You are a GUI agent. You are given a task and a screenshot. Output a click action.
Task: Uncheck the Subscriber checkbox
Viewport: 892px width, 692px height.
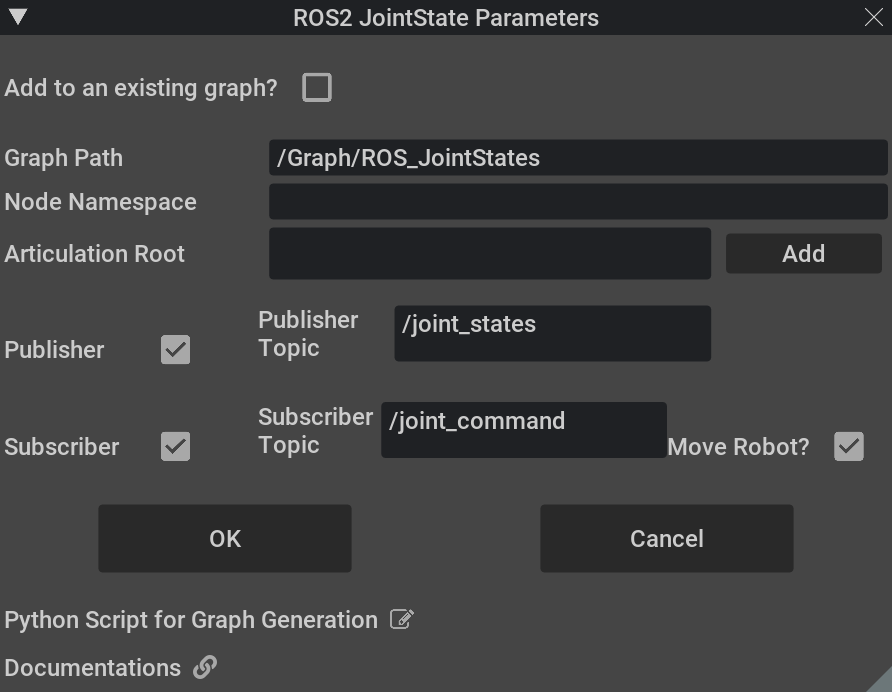175,446
